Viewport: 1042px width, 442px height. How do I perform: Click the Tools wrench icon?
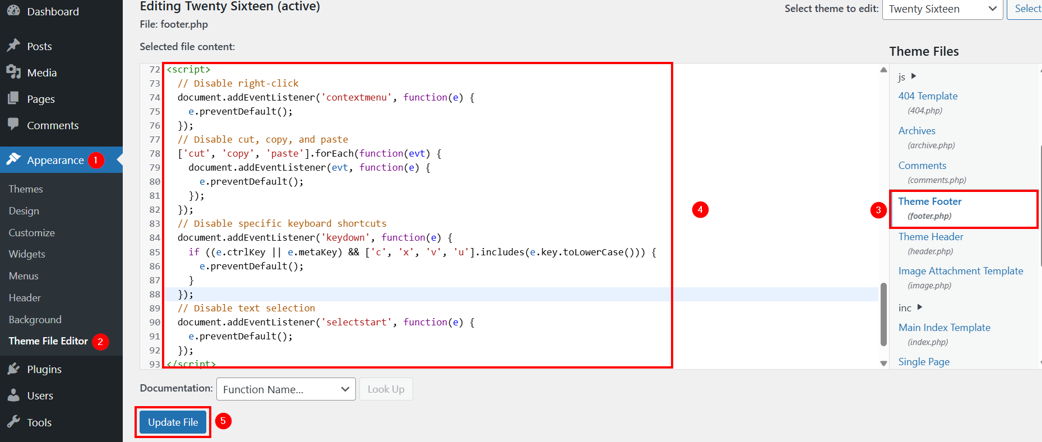[13, 422]
